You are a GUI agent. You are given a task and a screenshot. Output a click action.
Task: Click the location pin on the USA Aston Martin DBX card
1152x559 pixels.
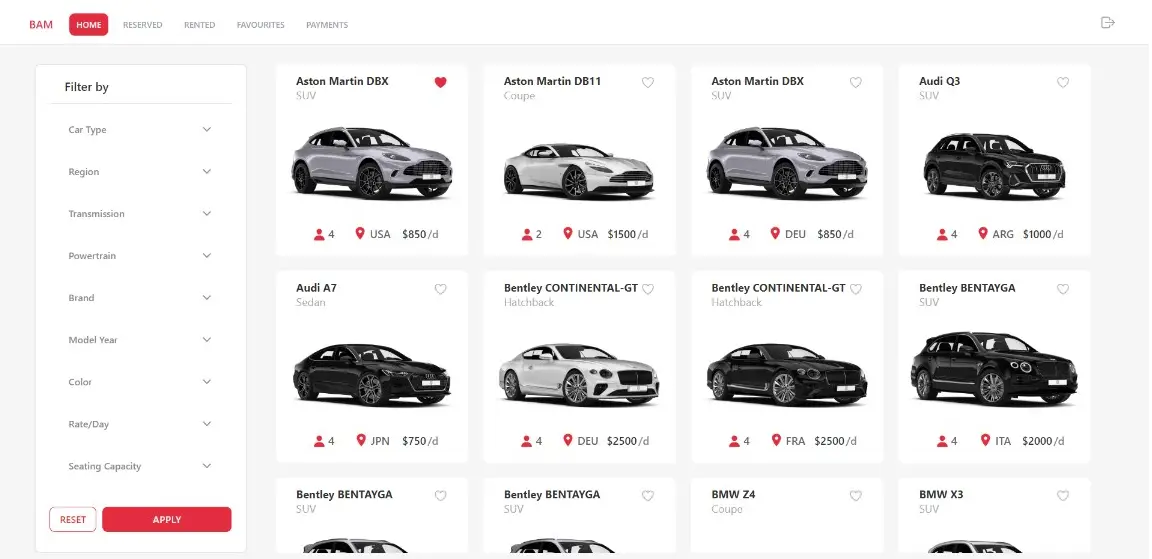[x=360, y=234]
